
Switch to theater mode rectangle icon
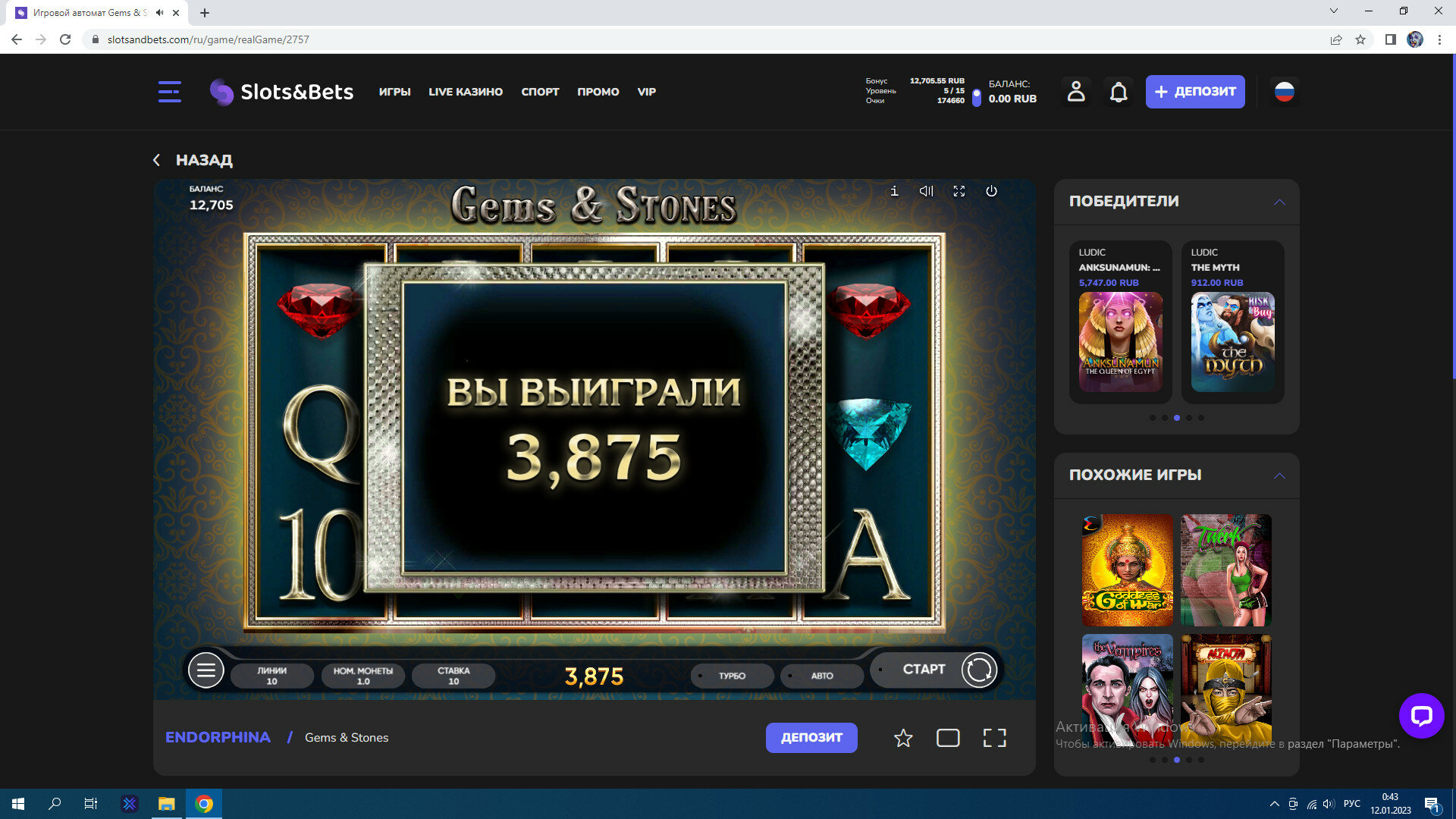coord(948,738)
